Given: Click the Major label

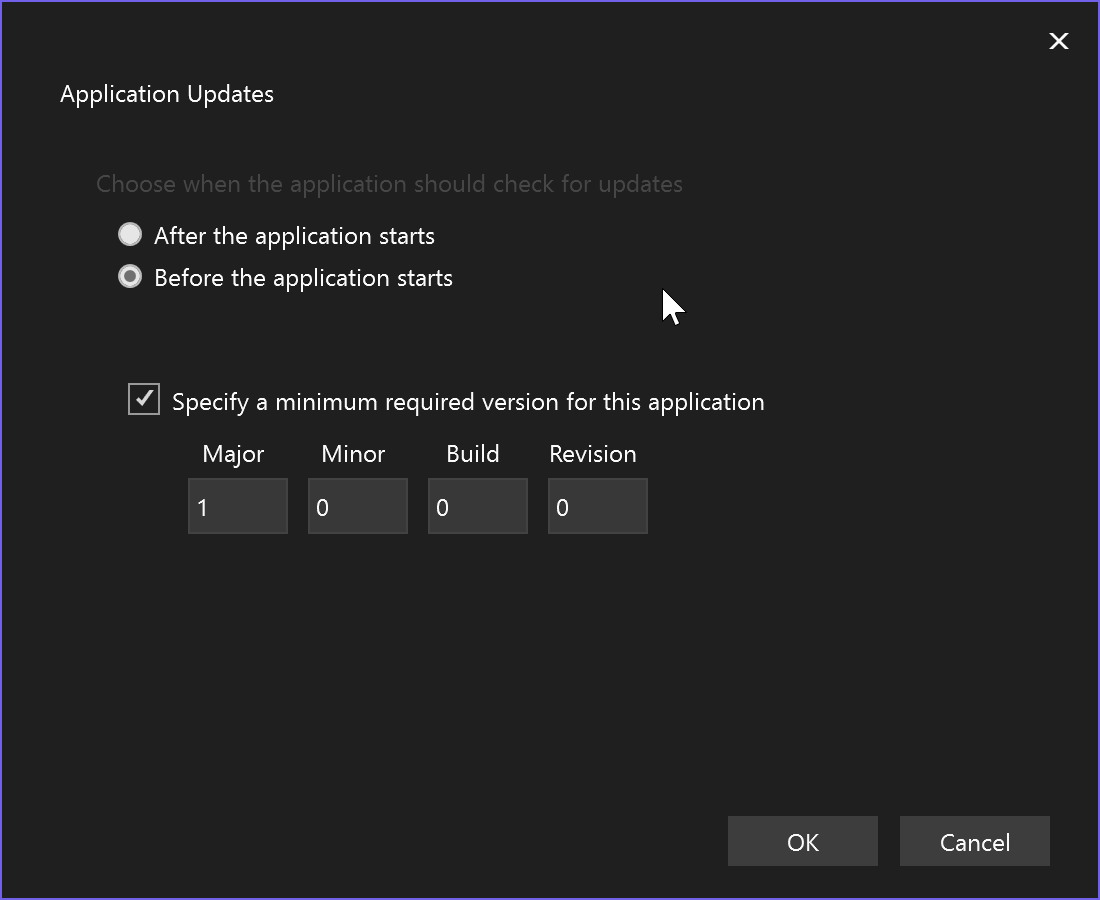Looking at the screenshot, I should coord(233,455).
